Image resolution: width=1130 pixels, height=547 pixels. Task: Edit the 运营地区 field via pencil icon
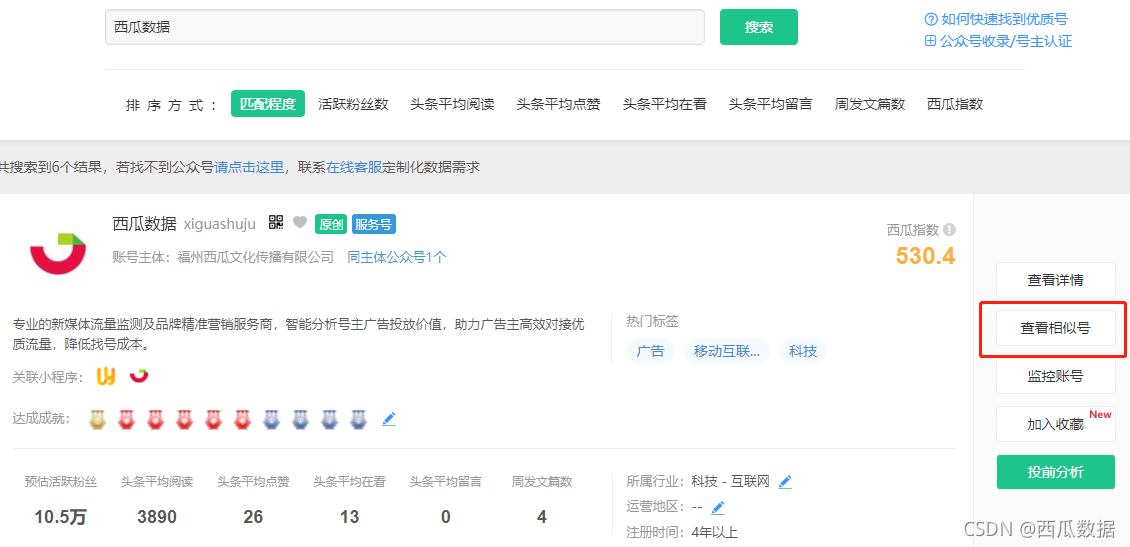click(718, 507)
